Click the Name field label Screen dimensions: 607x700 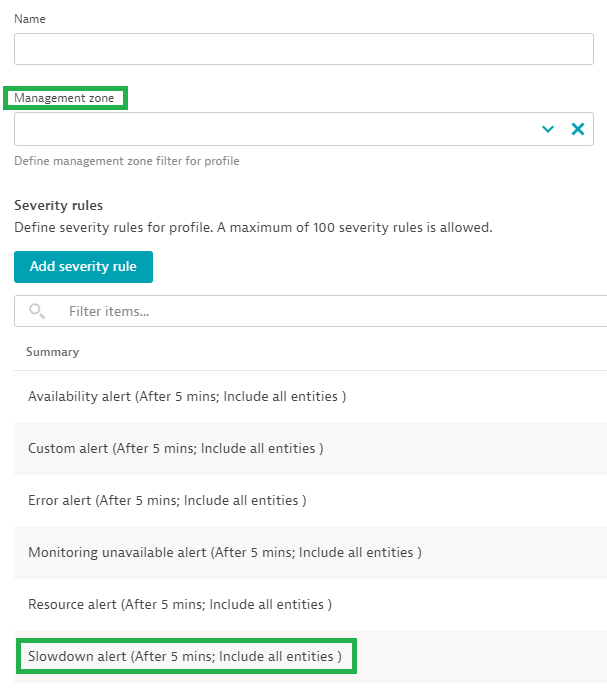pos(30,19)
